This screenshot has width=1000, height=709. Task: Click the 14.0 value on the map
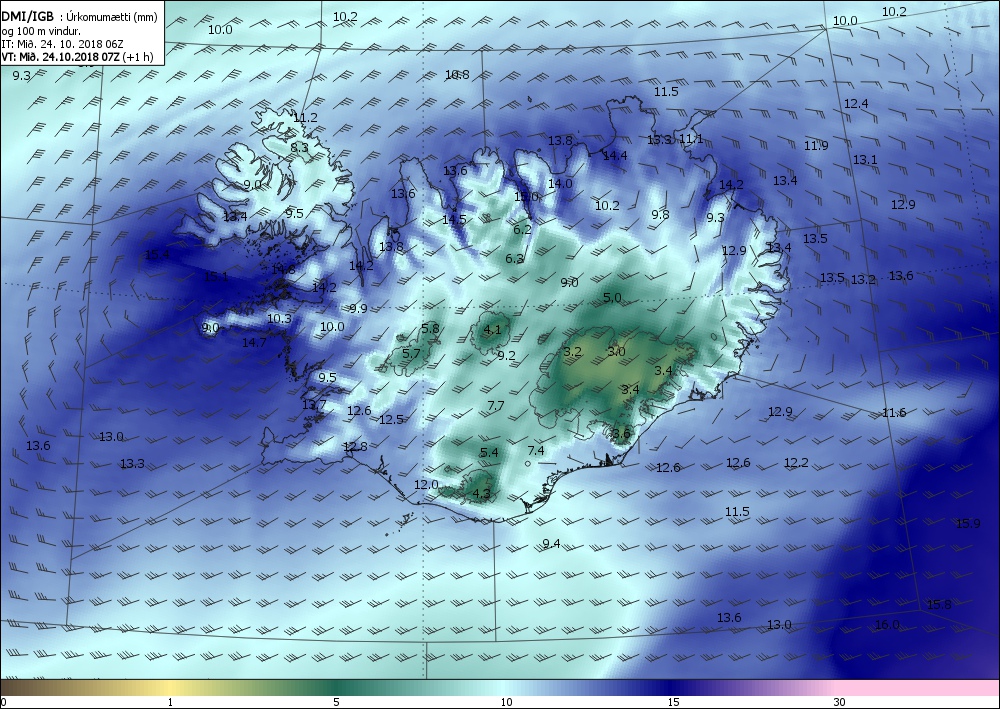(x=560, y=183)
